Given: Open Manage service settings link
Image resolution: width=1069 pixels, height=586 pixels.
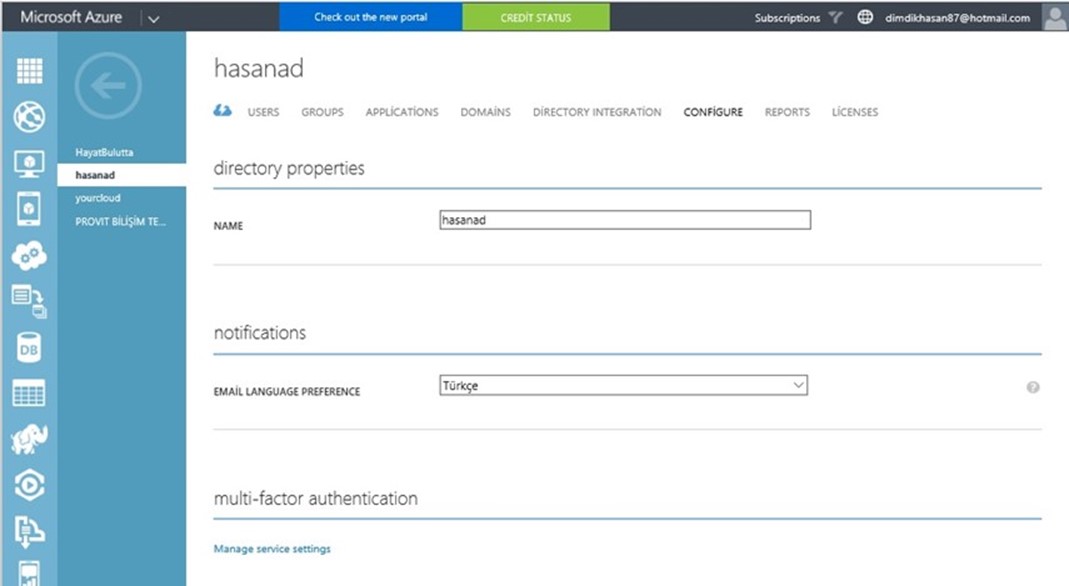Looking at the screenshot, I should 272,549.
